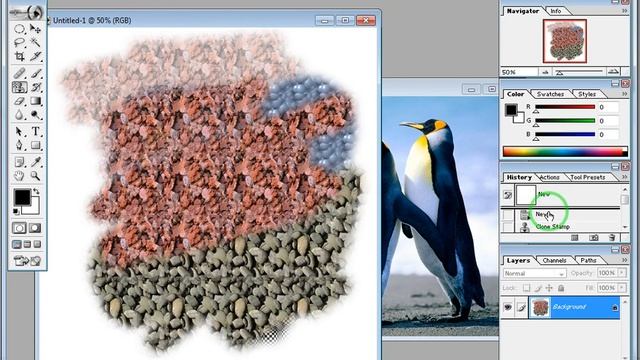Select the Pen tool
The width and height of the screenshot is (640, 360).
(x=19, y=145)
